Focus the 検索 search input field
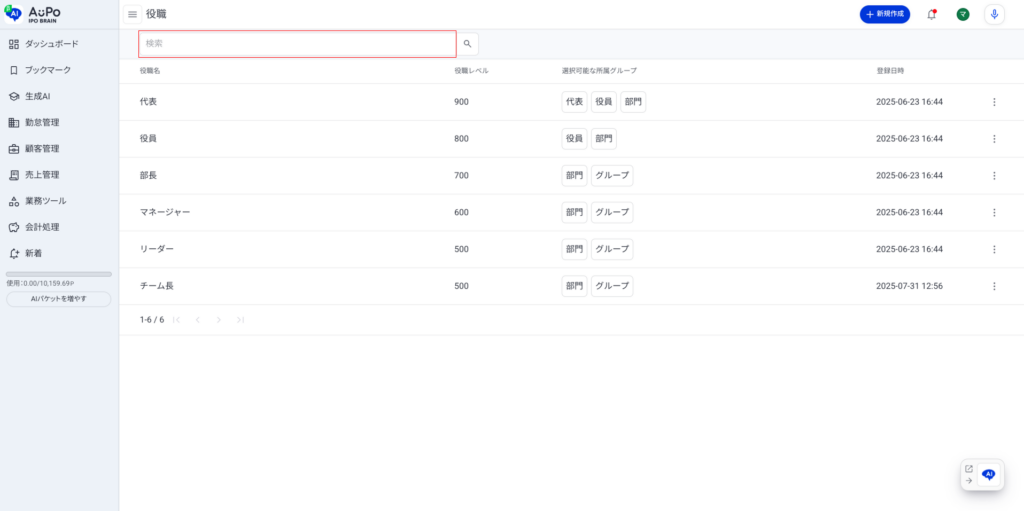 (x=297, y=44)
